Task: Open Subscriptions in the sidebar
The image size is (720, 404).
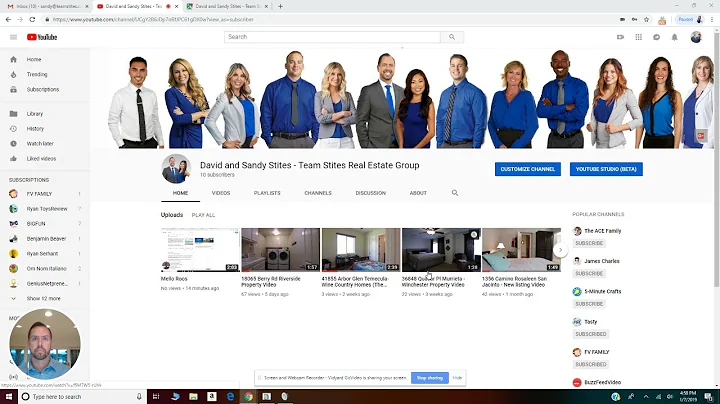Action: tap(45, 90)
